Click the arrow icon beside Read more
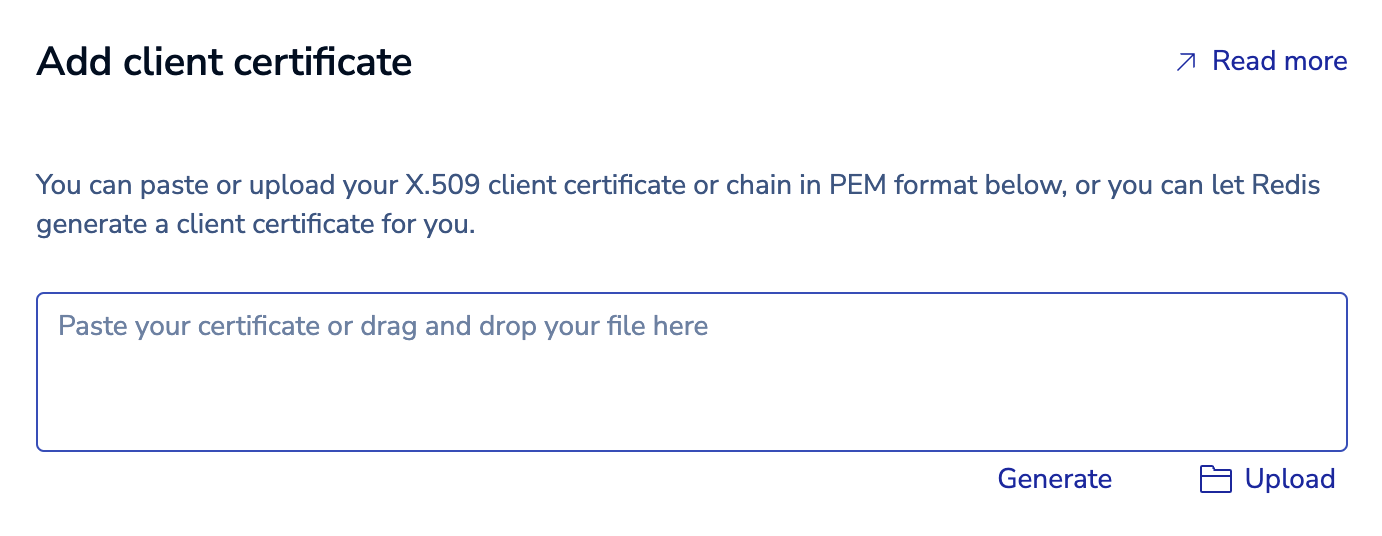The image size is (1382, 536). 1186,62
